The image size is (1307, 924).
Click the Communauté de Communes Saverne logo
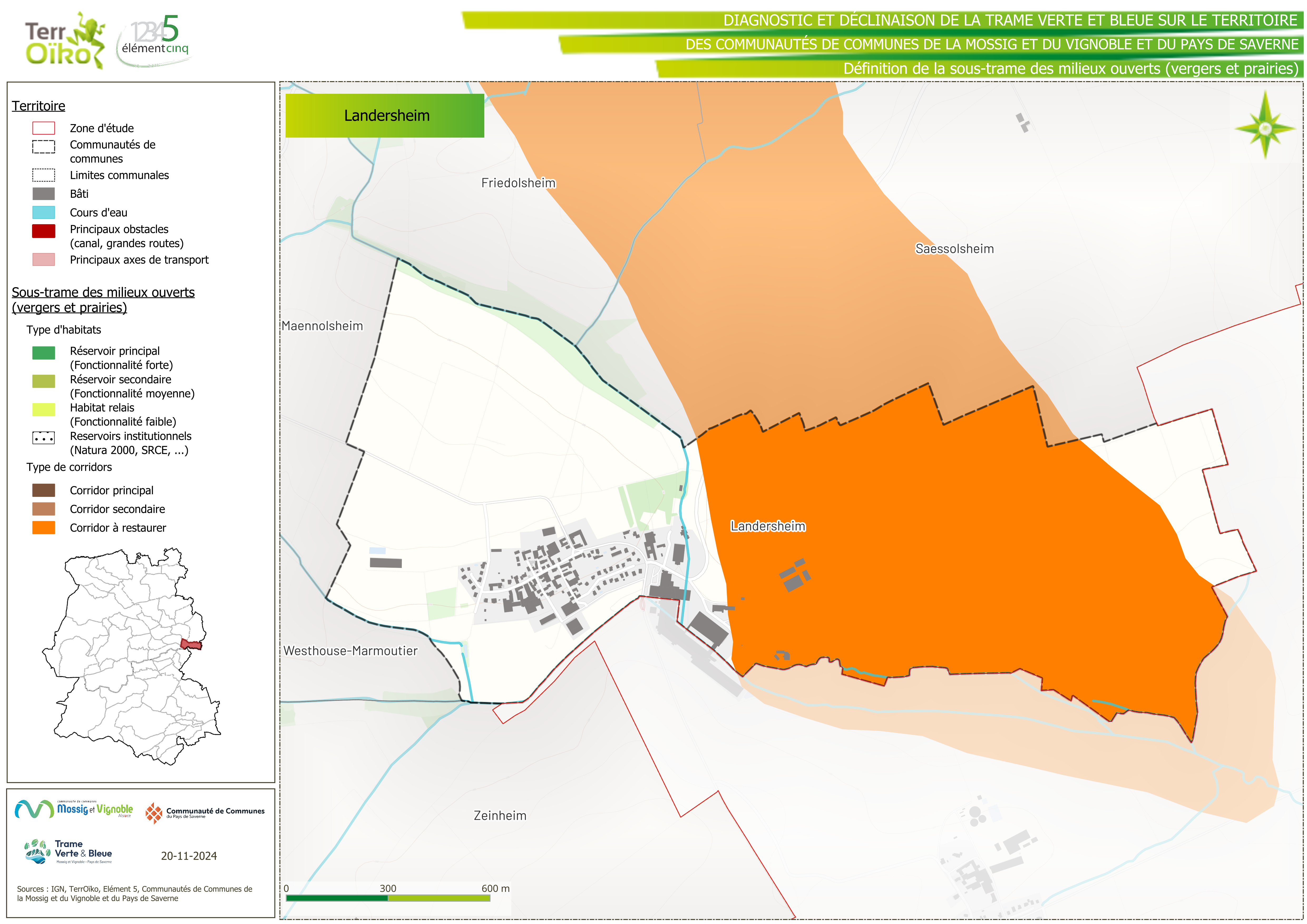205,813
